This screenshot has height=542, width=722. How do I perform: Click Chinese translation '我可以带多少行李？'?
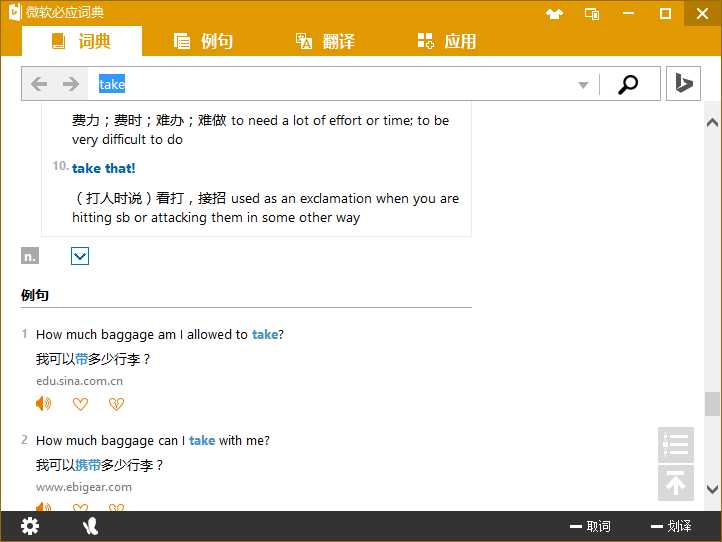click(x=93, y=359)
